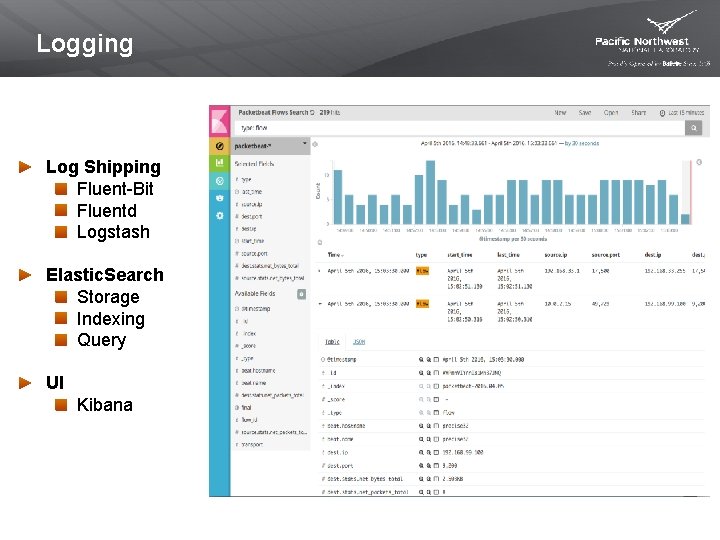Viewport: 720px width, 540px height.
Task: Toggle column for dest.ip in detail table
Action: pos(436,453)
